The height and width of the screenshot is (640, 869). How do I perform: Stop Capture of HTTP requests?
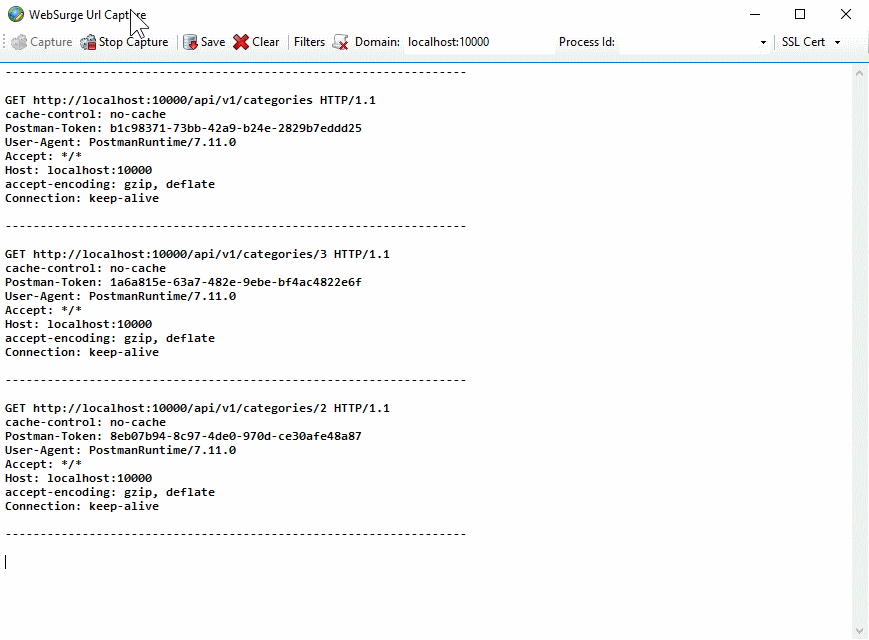(x=124, y=42)
